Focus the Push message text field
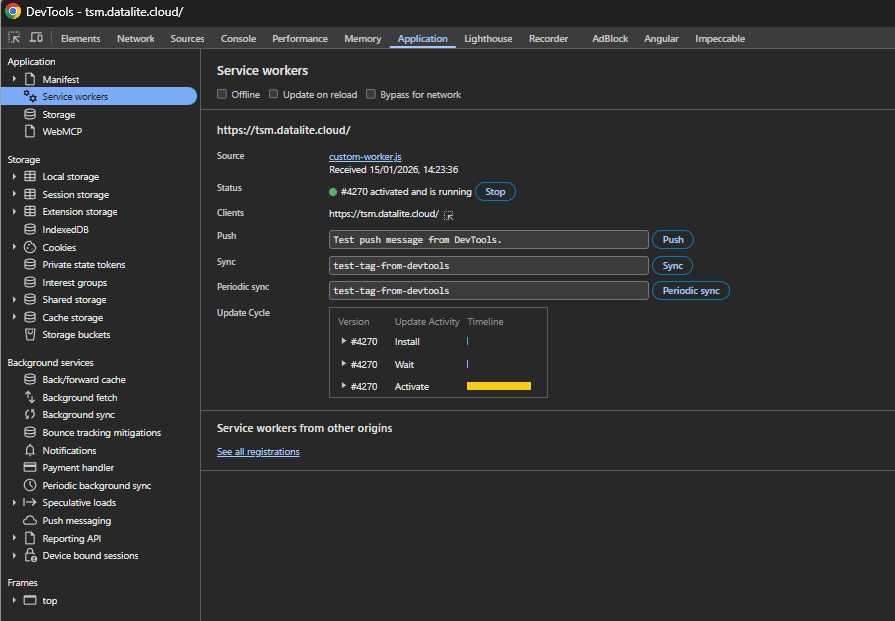Viewport: 895px width, 621px height. click(x=489, y=240)
